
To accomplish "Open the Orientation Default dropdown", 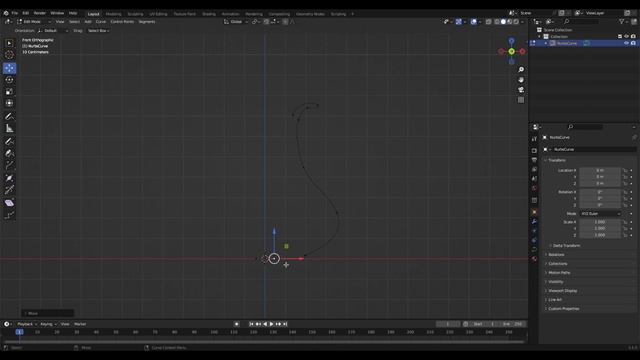I will pyautogui.click(x=53, y=31).
